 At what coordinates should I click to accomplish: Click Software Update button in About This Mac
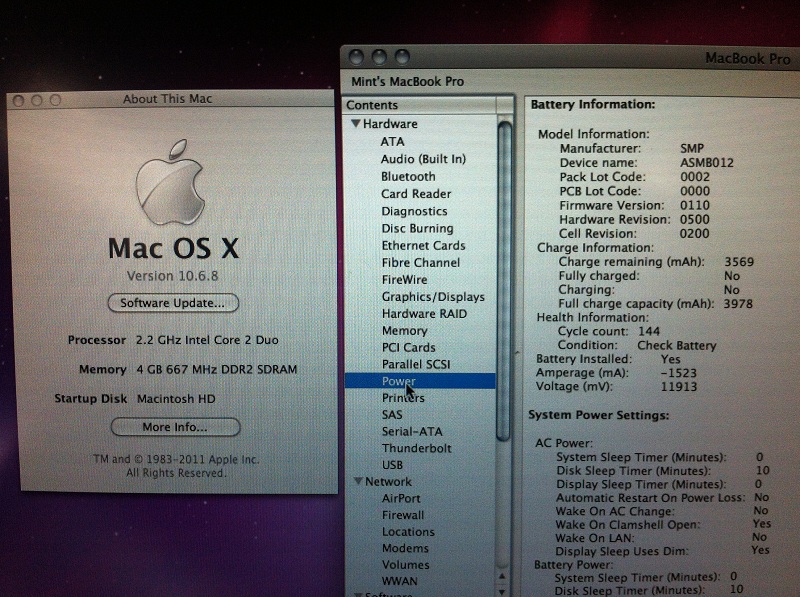[173, 303]
